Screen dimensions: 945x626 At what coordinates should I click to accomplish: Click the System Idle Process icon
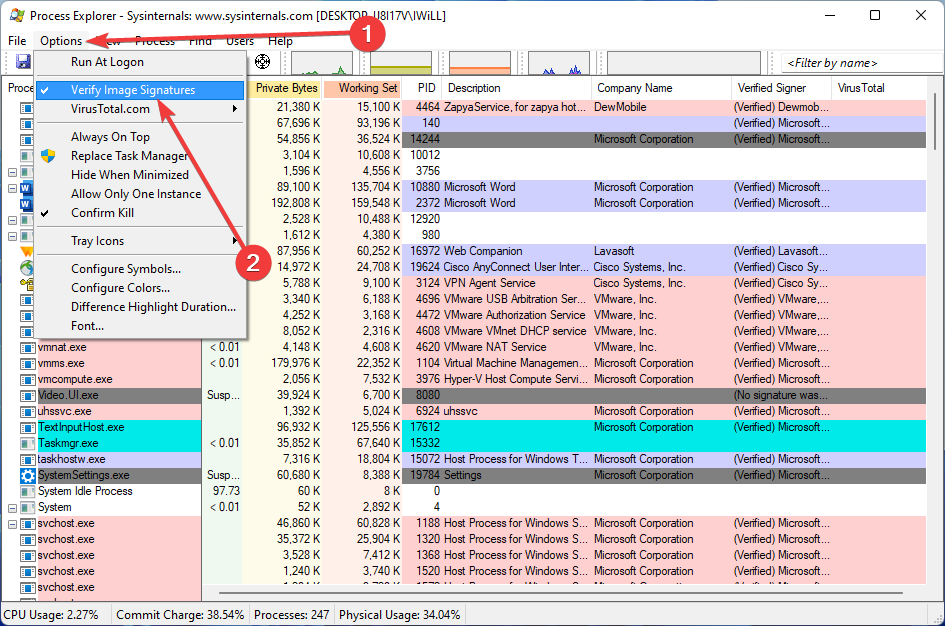pyautogui.click(x=27, y=492)
